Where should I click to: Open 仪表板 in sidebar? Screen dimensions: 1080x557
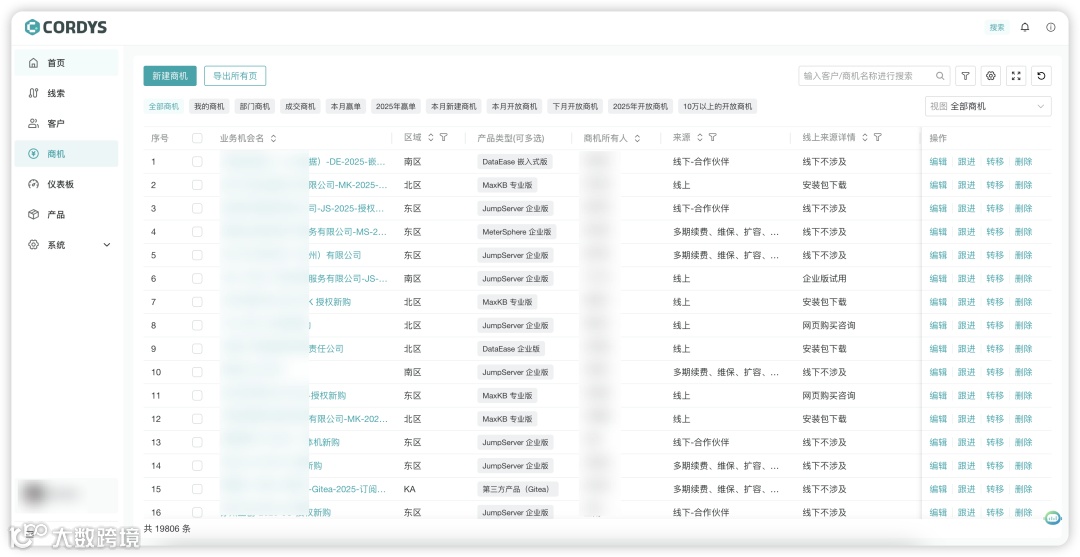(x=66, y=185)
